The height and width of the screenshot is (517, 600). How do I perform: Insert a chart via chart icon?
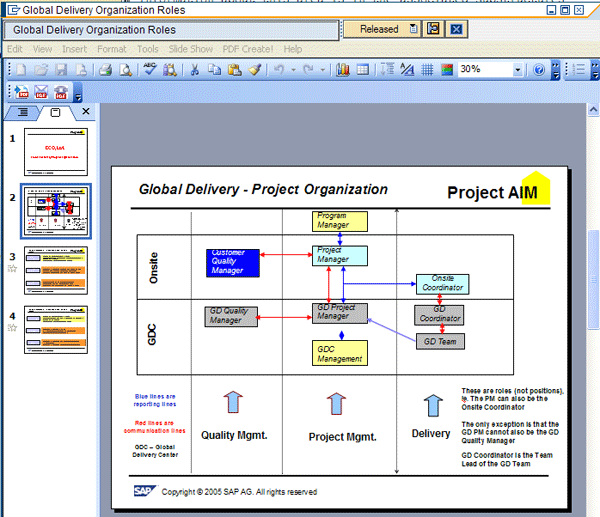point(342,70)
